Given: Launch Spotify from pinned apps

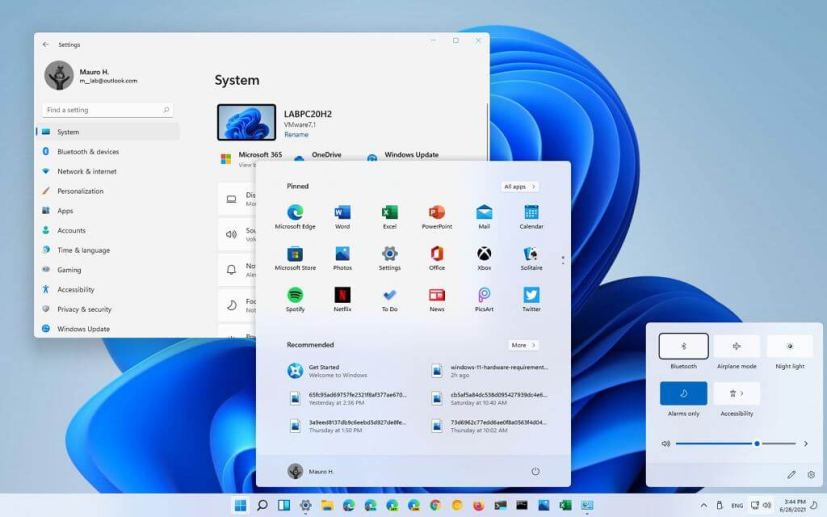Looking at the screenshot, I should pyautogui.click(x=295, y=300).
